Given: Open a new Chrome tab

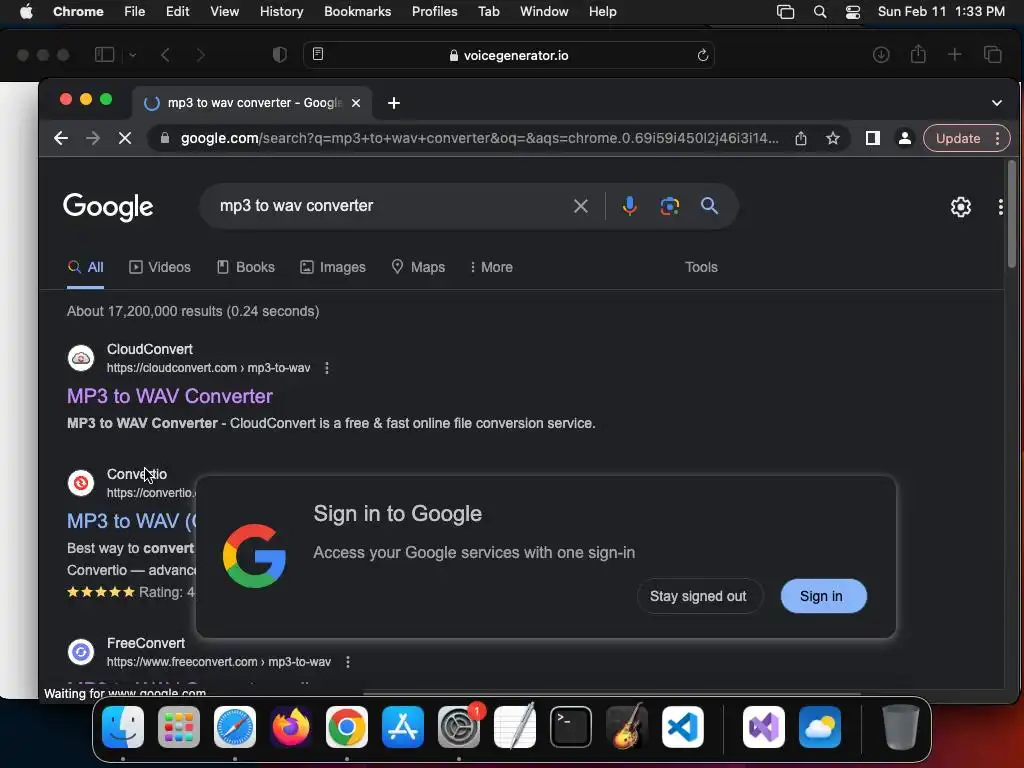Looking at the screenshot, I should click(394, 103).
